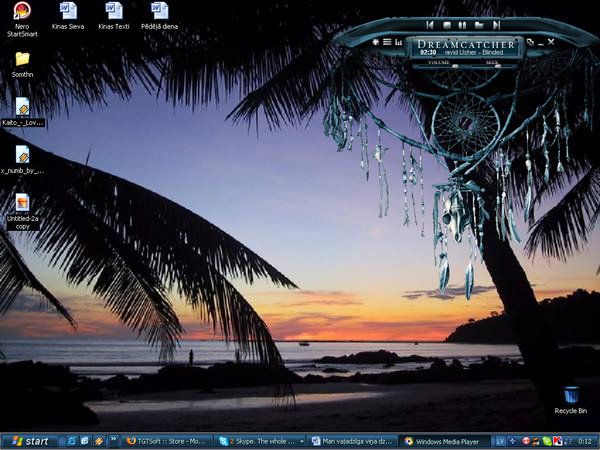600x450 pixels.
Task: Switch to 'Man vajadzīga' Word document
Action: click(352, 441)
